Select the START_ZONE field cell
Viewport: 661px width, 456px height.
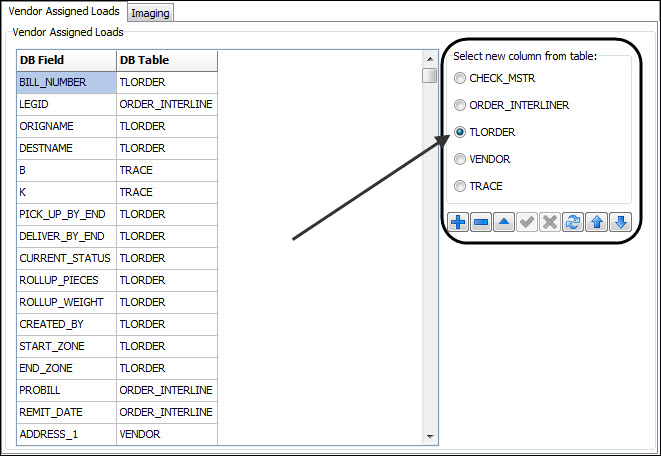coord(67,346)
